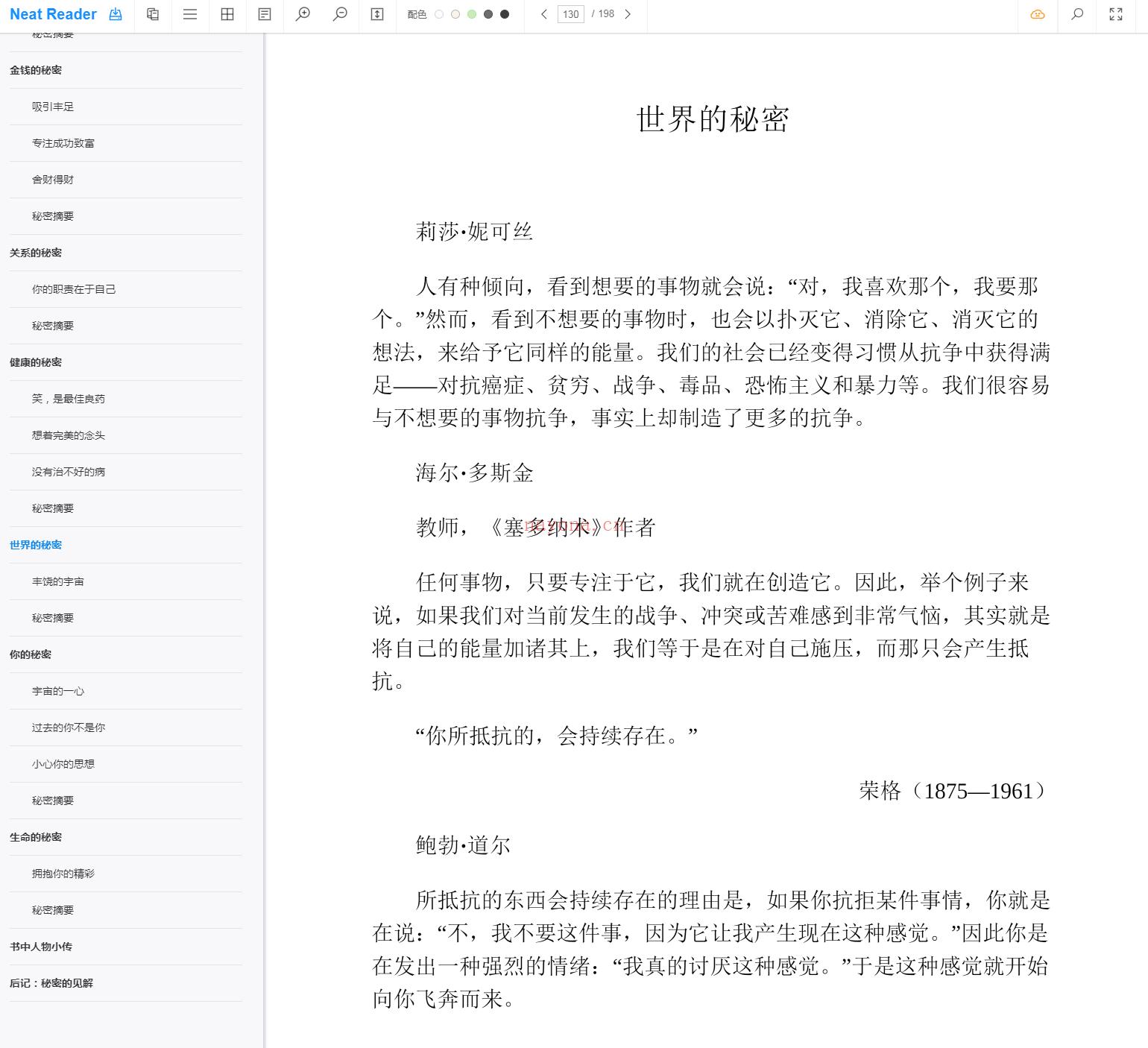Screen dimensions: 1148x1048
Task: Go to the next page arrow
Action: 628,14
